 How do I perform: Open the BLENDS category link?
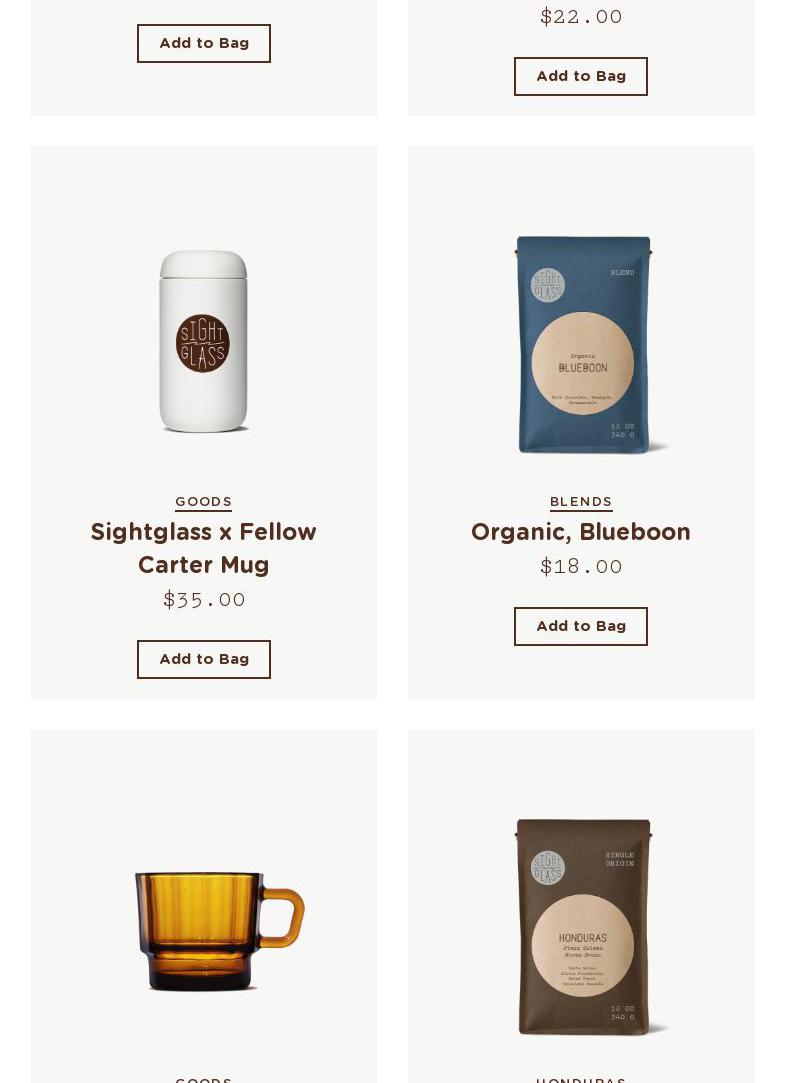[581, 502]
